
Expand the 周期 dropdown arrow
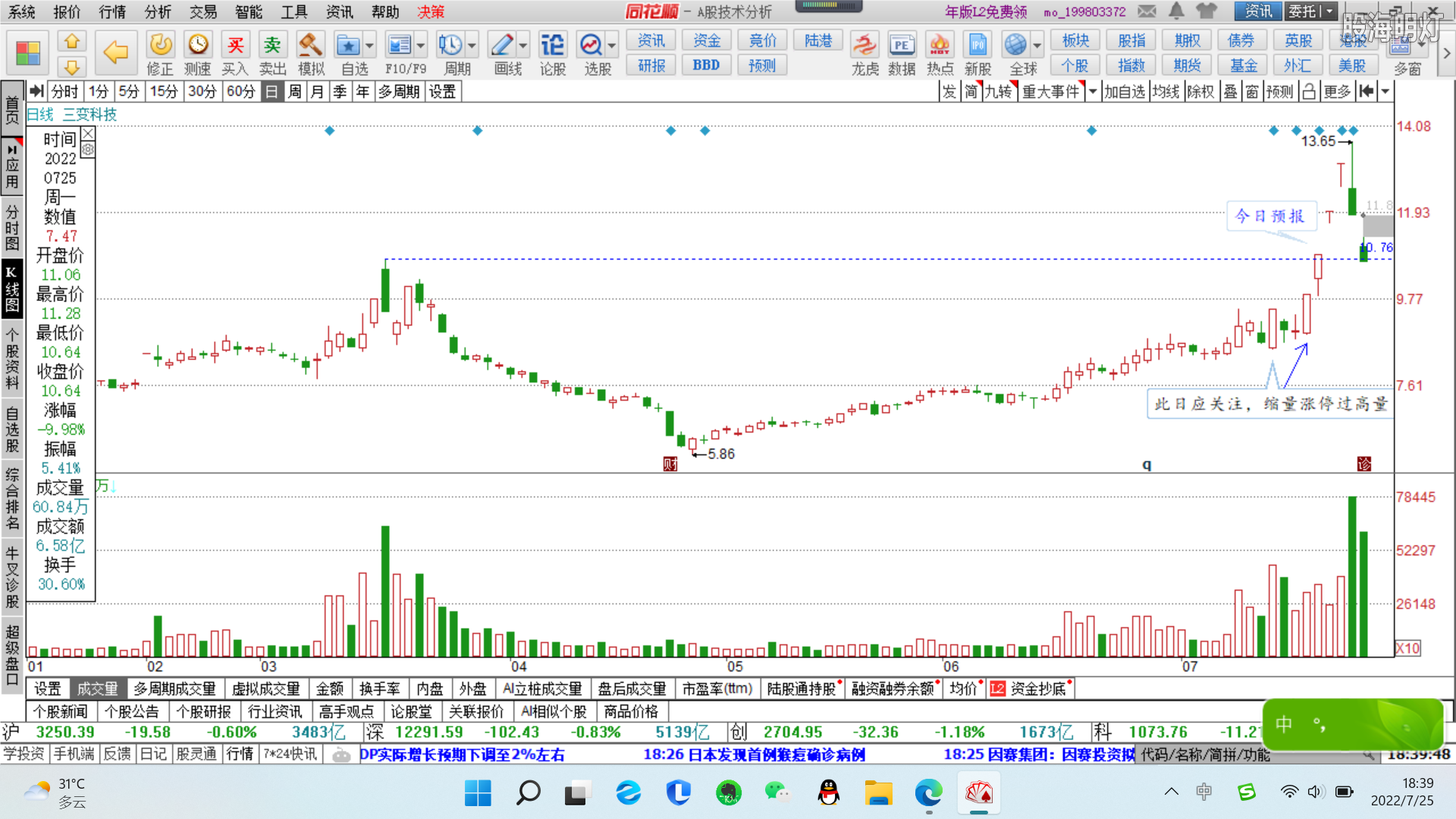472,45
